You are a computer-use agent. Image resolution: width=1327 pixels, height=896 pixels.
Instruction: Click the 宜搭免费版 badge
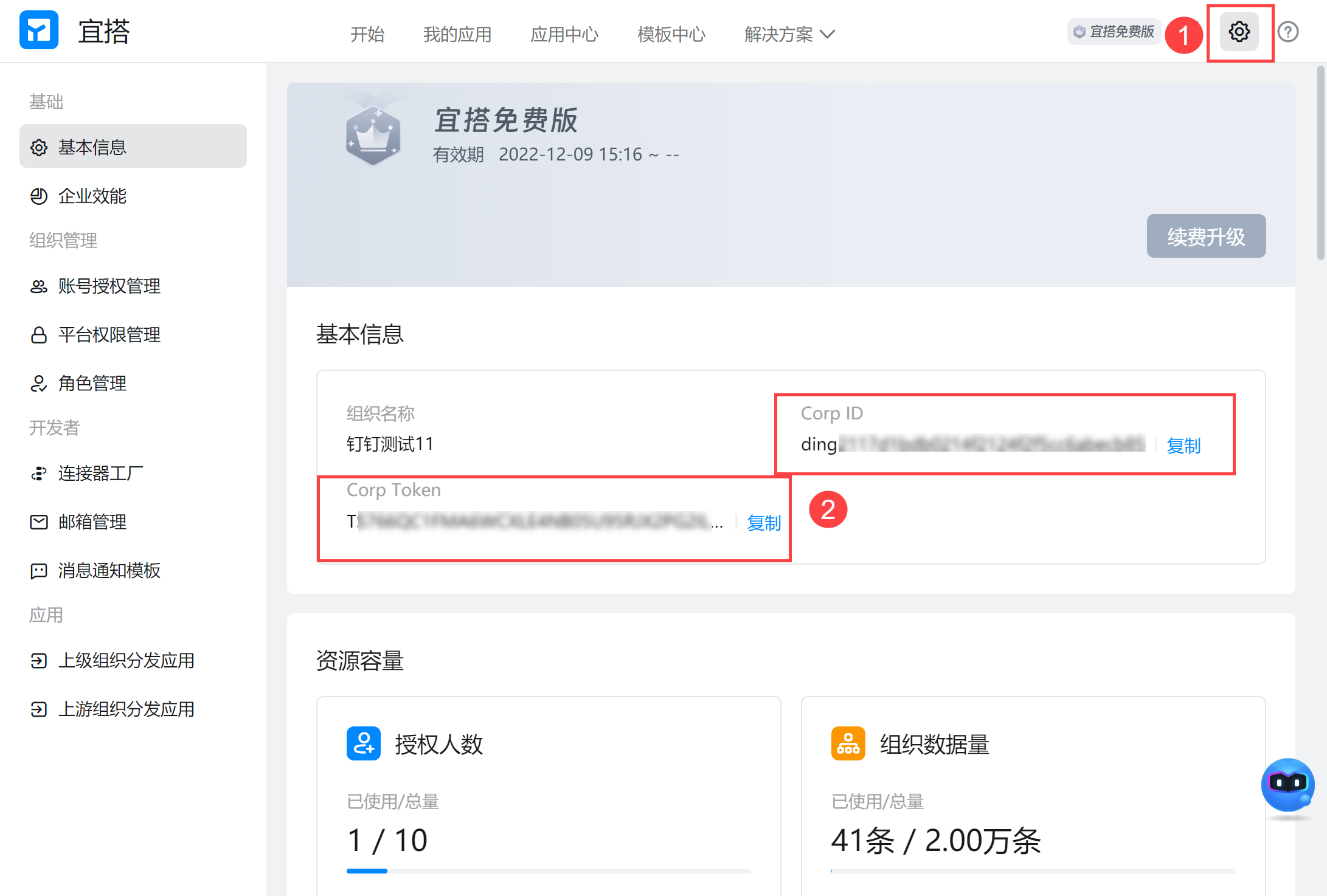pyautogui.click(x=1114, y=32)
